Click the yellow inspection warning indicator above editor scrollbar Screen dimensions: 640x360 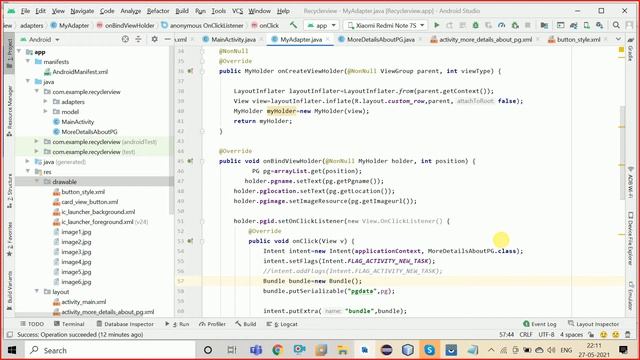(621, 50)
